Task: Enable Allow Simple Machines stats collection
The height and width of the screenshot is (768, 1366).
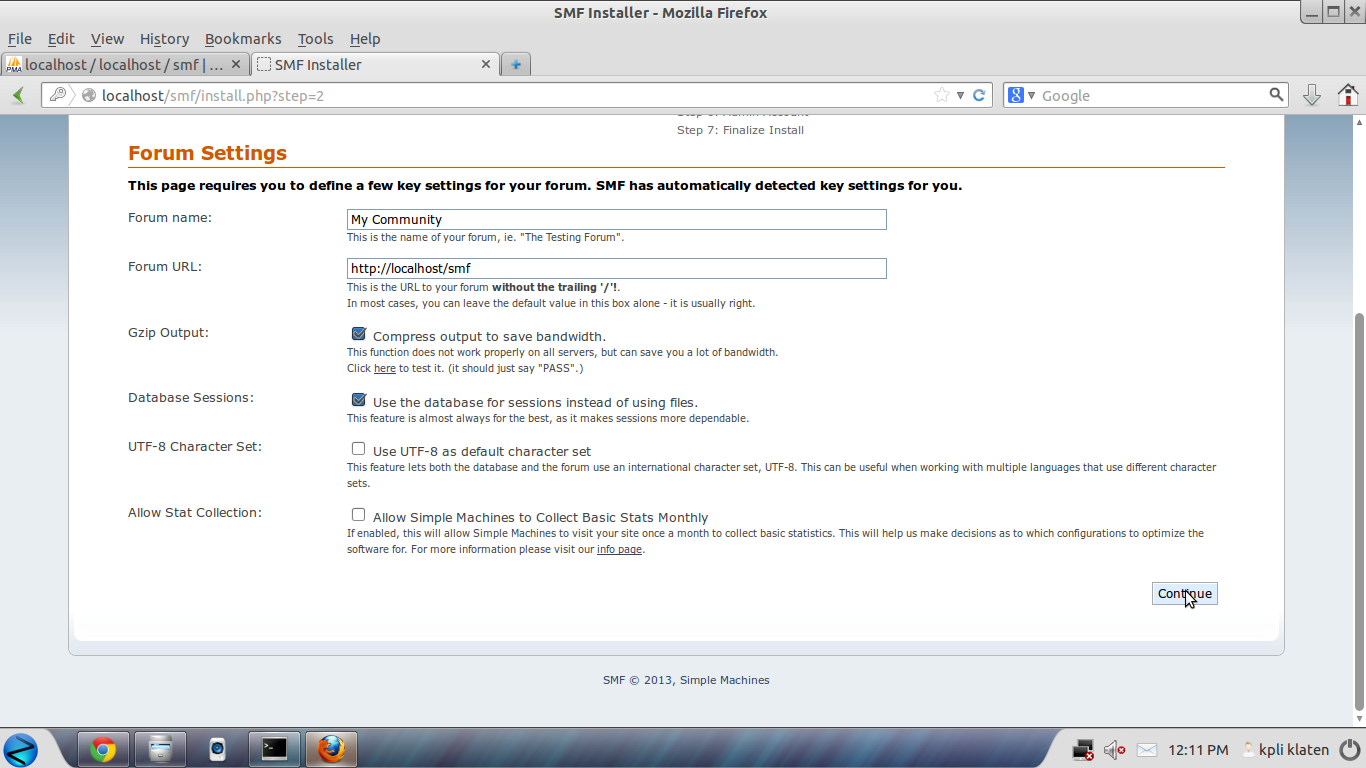Action: coord(358,515)
